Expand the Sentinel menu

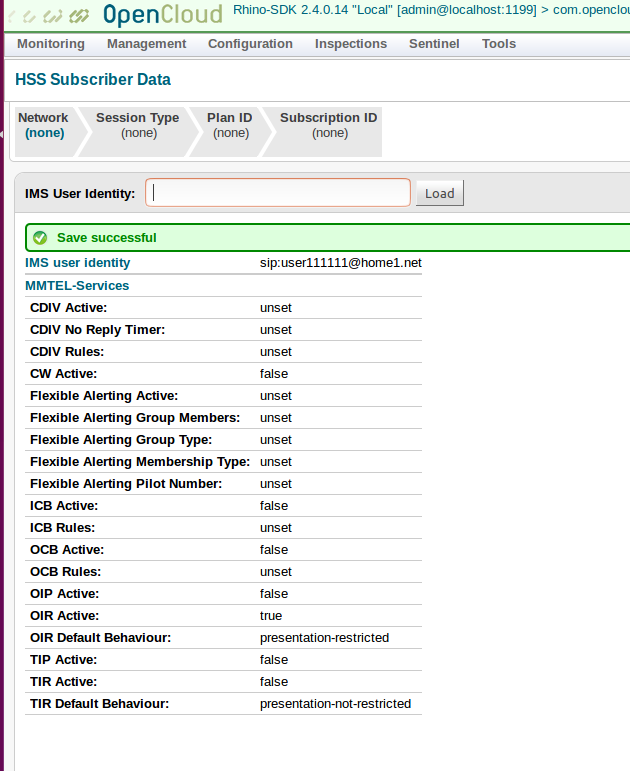[x=434, y=44]
